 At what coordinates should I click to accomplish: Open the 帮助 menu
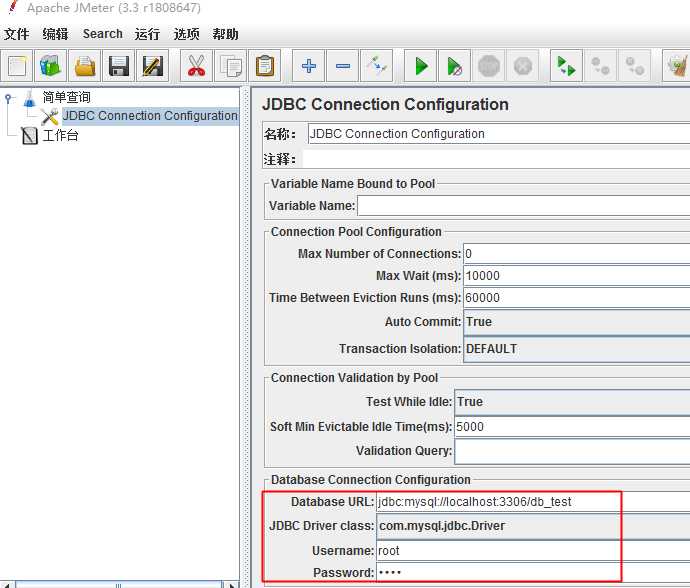225,34
